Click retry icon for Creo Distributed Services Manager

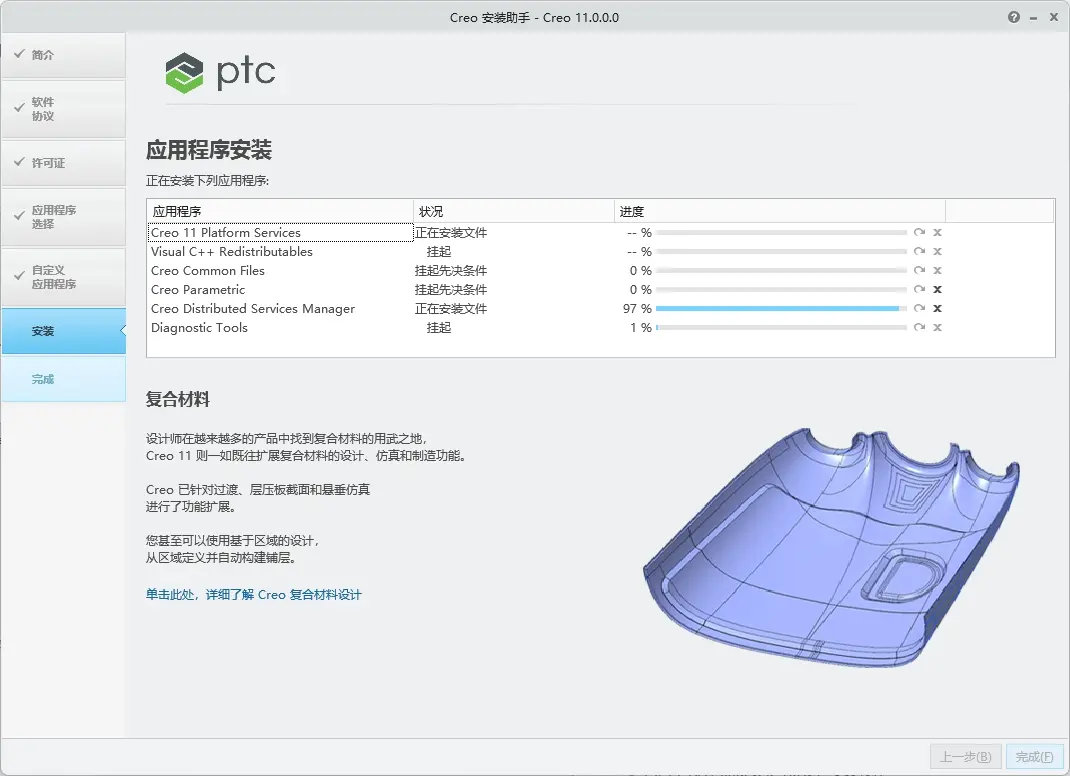[919, 308]
